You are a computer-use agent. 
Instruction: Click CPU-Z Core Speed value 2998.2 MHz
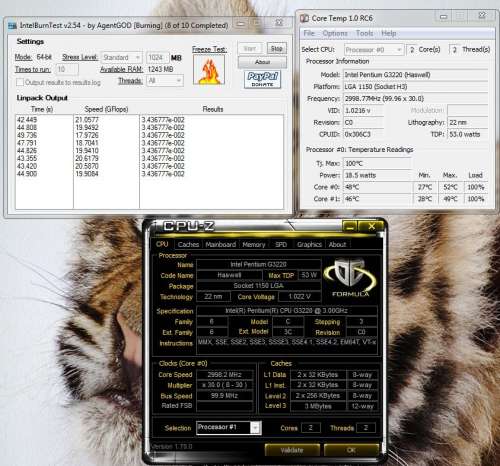pyautogui.click(x=224, y=375)
